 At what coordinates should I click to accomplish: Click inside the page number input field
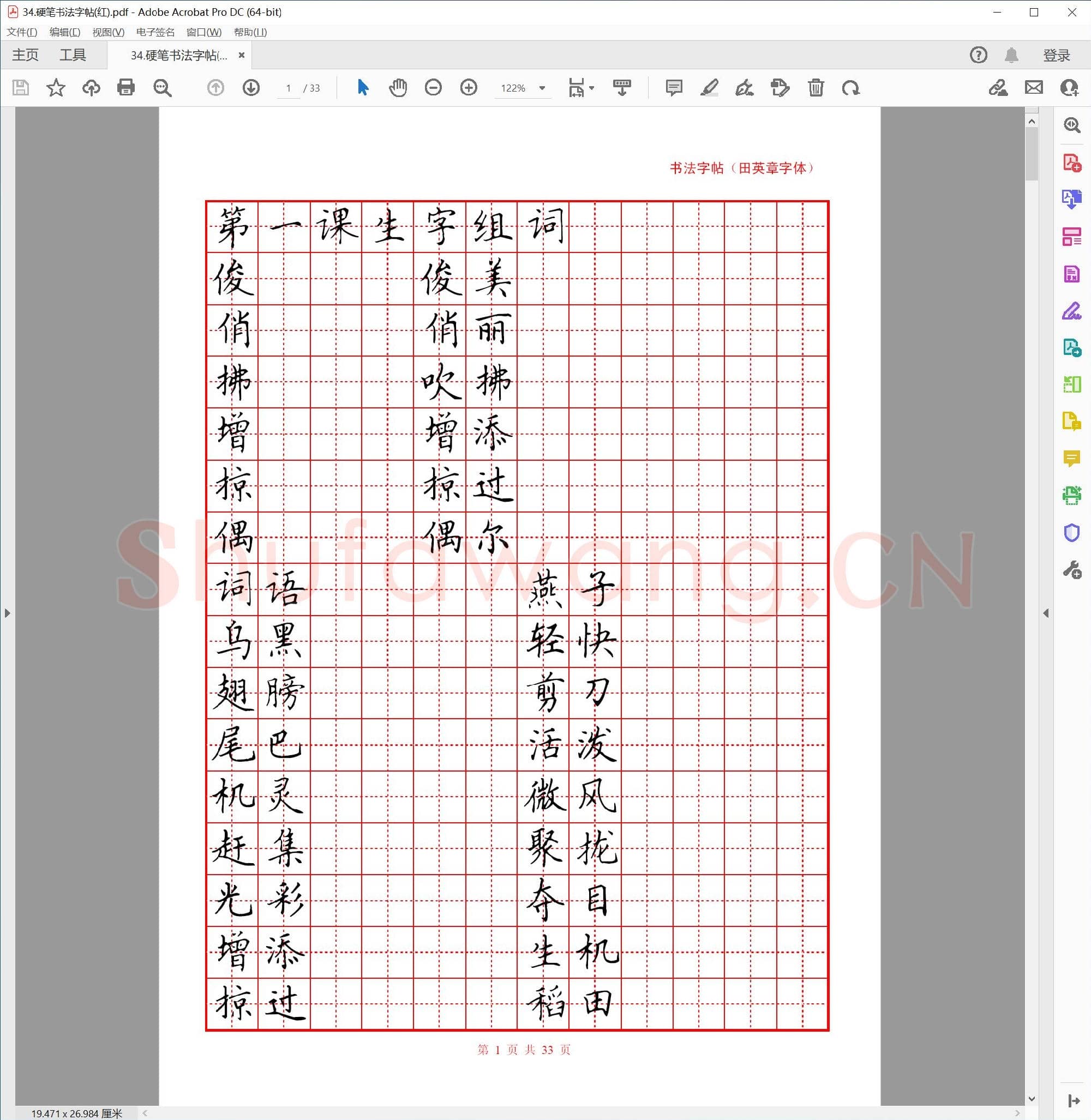coord(288,88)
